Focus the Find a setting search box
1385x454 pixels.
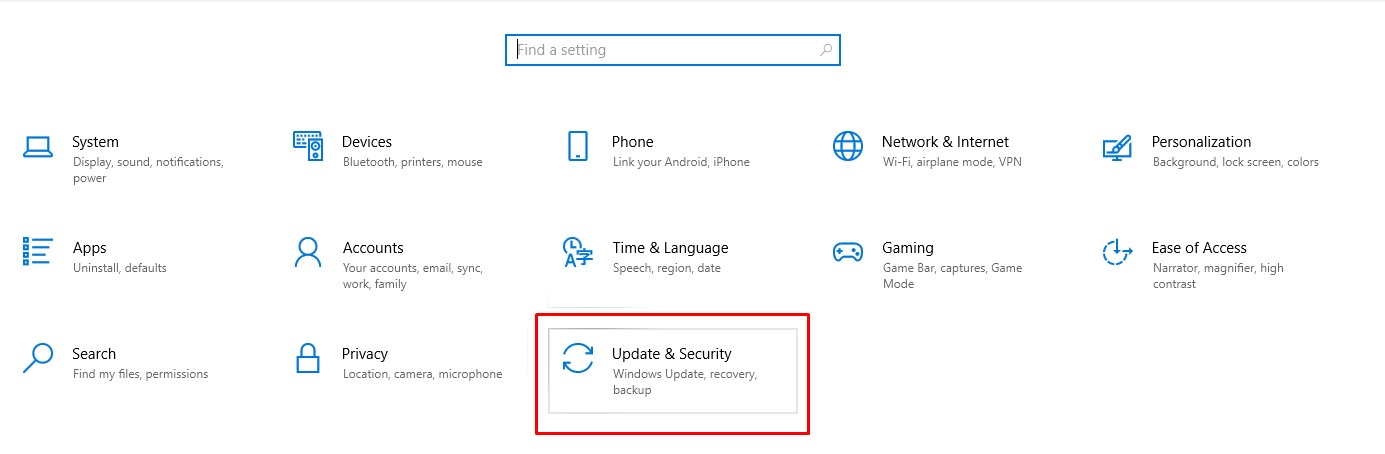[673, 50]
